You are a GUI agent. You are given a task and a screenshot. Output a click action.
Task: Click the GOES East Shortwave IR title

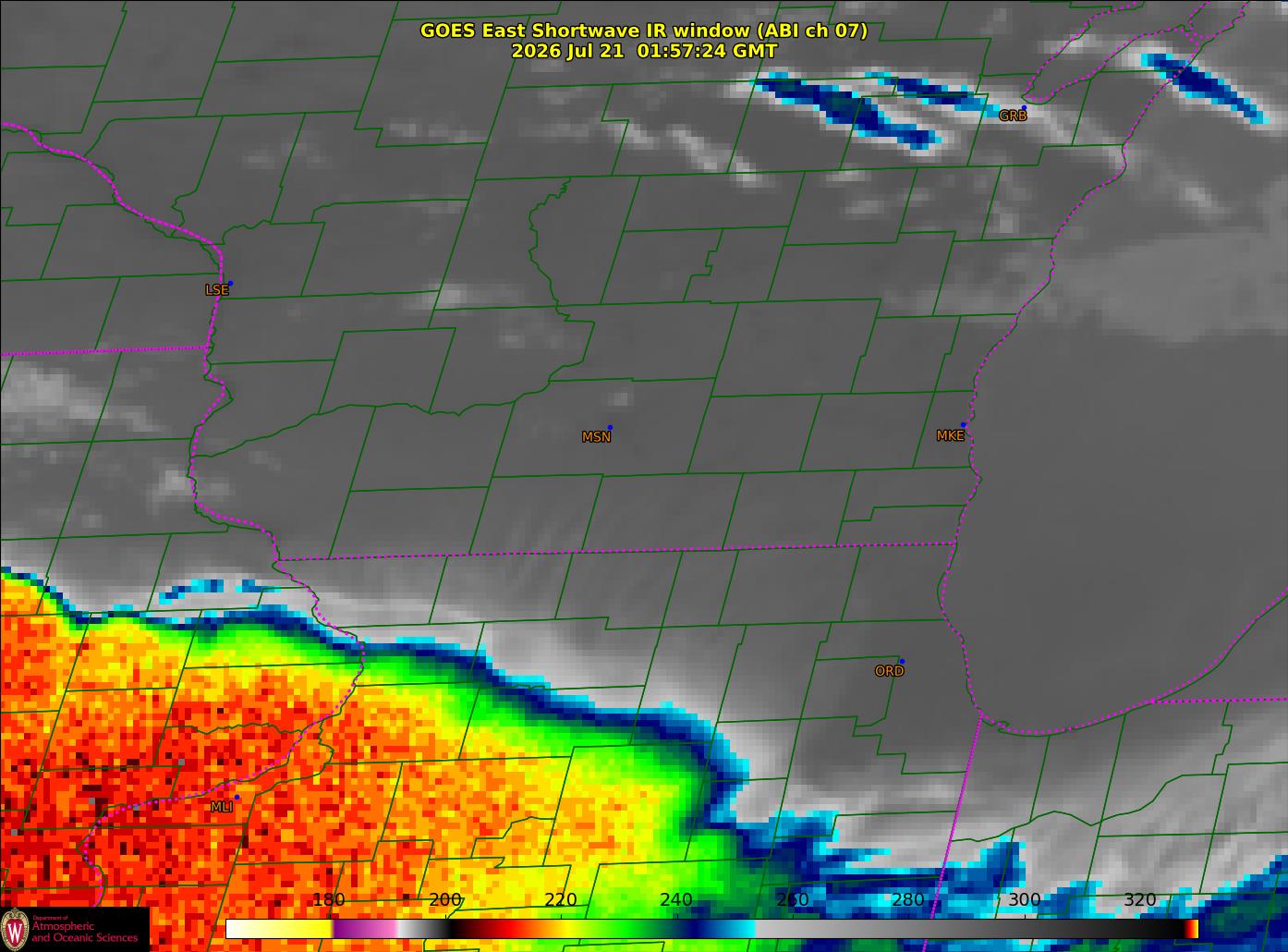click(644, 31)
